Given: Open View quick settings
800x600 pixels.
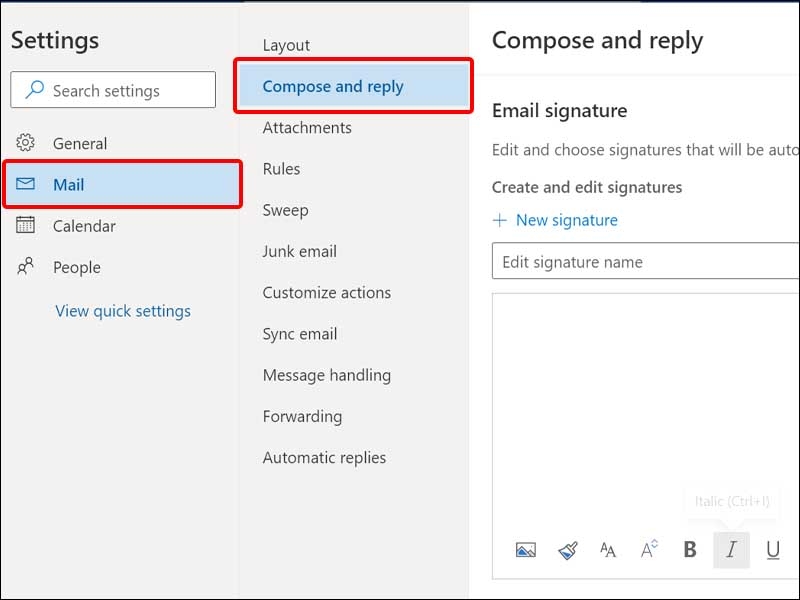Looking at the screenshot, I should click(x=123, y=311).
